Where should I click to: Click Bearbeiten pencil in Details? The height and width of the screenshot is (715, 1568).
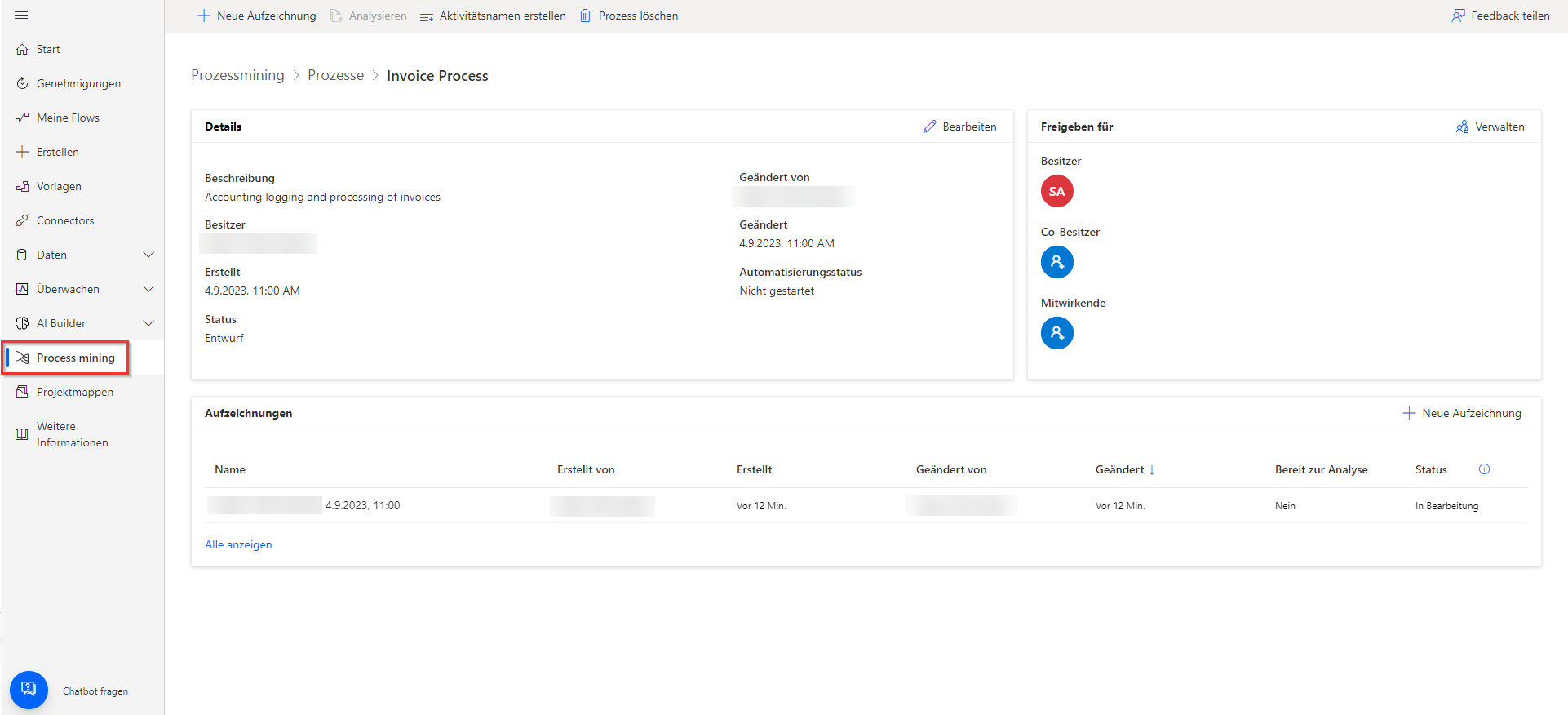click(x=929, y=127)
